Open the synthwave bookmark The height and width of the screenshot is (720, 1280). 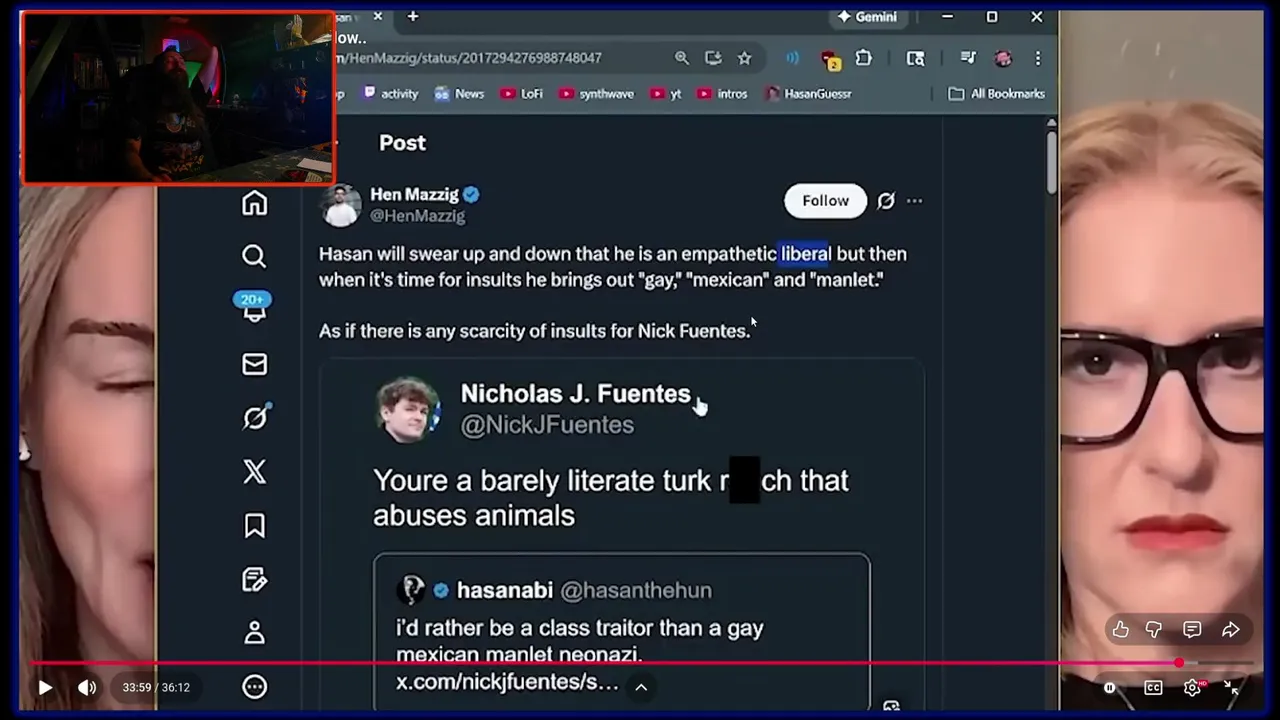pos(596,93)
